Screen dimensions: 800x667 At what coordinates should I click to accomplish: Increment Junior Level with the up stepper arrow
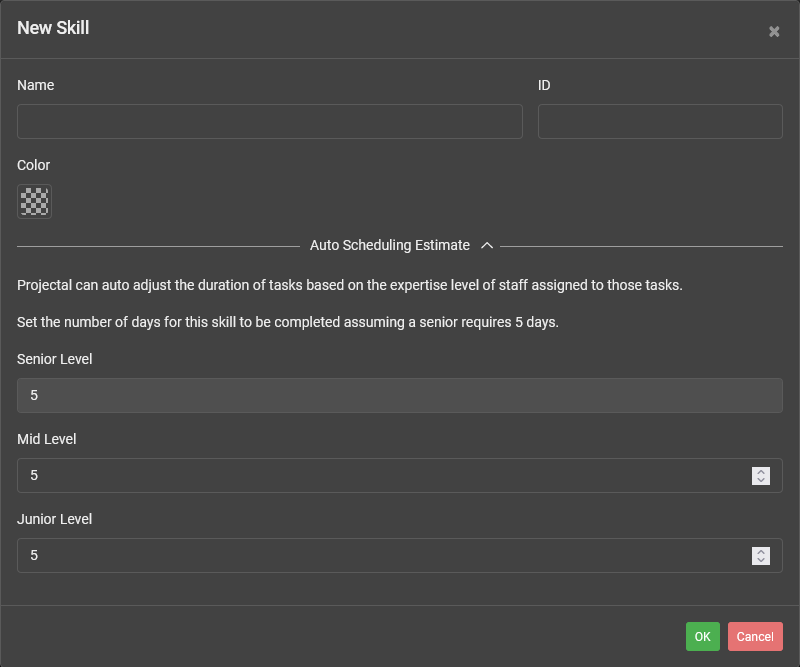[761, 550]
